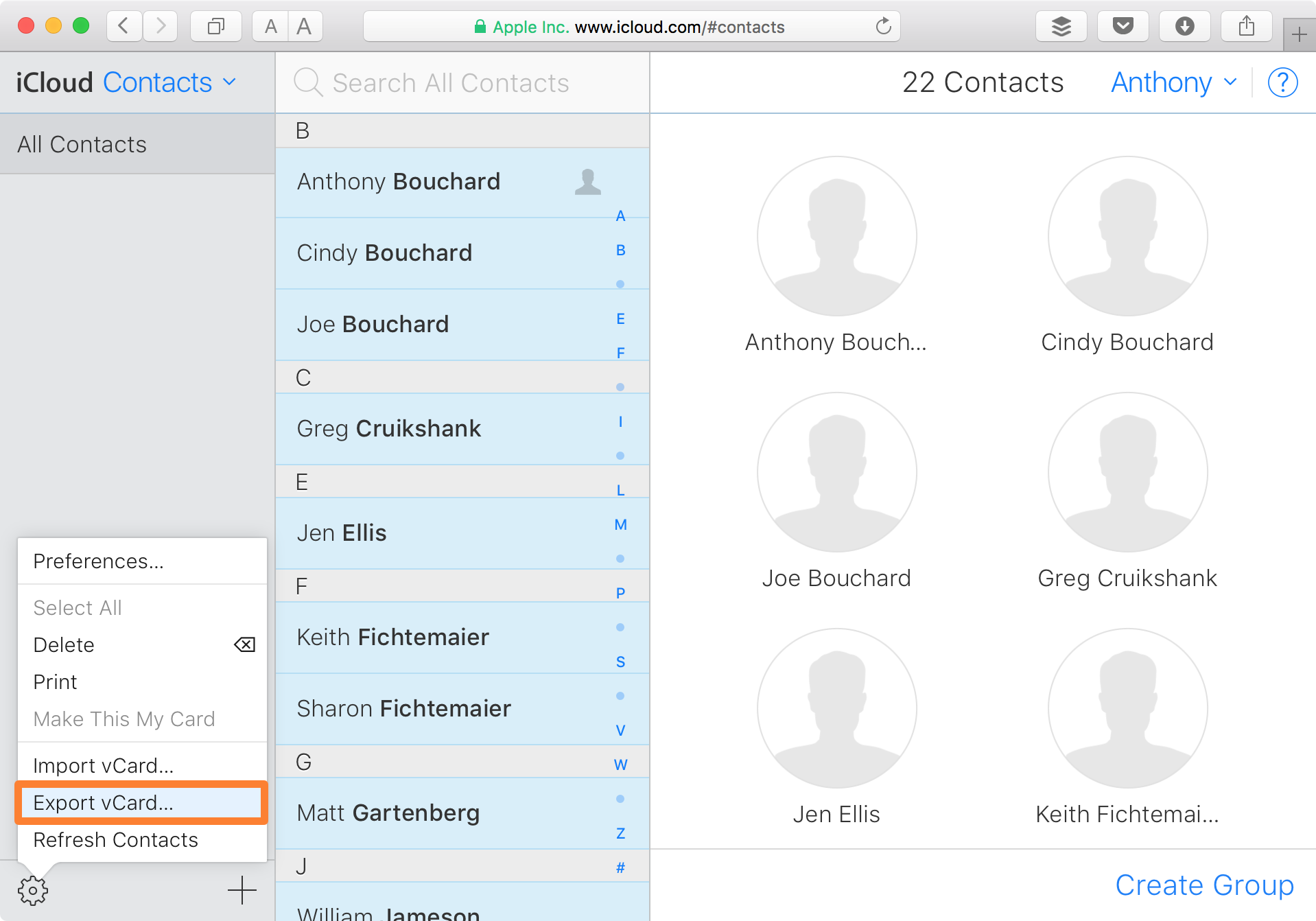Click the 'me' card silhouette beside Anthony Bouchard

pos(588,182)
